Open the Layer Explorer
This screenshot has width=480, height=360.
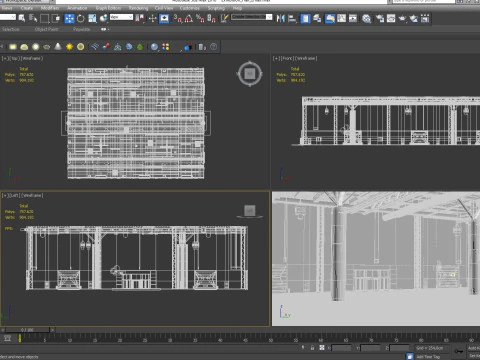(x=317, y=18)
